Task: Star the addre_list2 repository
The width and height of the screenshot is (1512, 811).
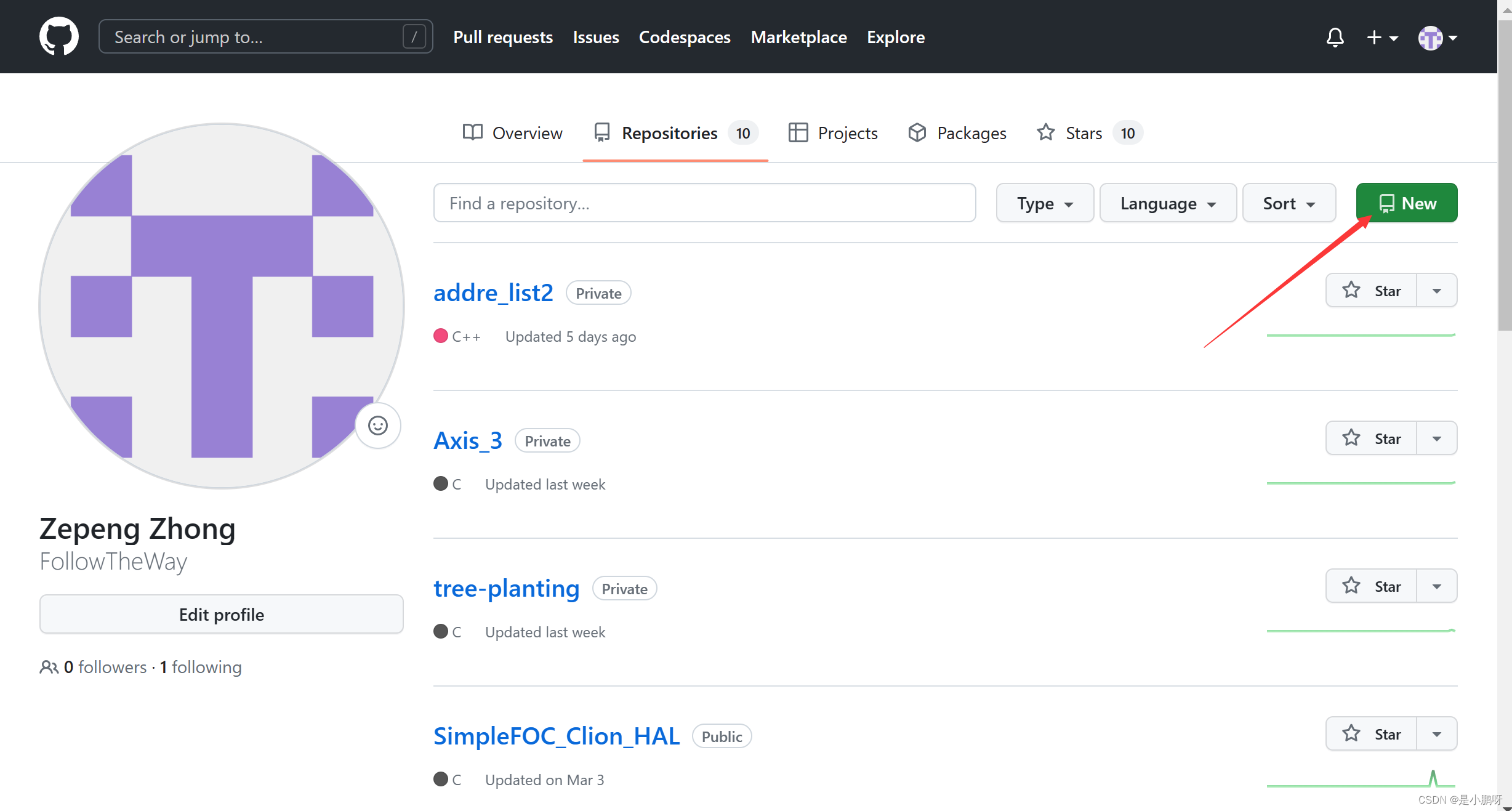Action: tap(1372, 291)
